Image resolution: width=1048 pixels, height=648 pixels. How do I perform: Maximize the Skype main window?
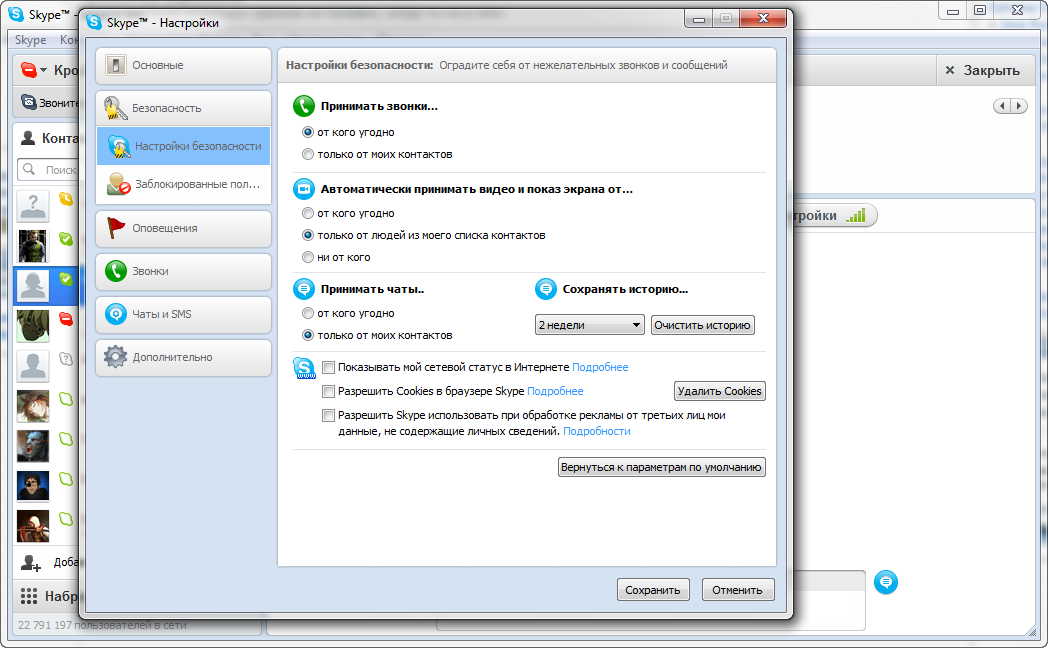tap(980, 10)
